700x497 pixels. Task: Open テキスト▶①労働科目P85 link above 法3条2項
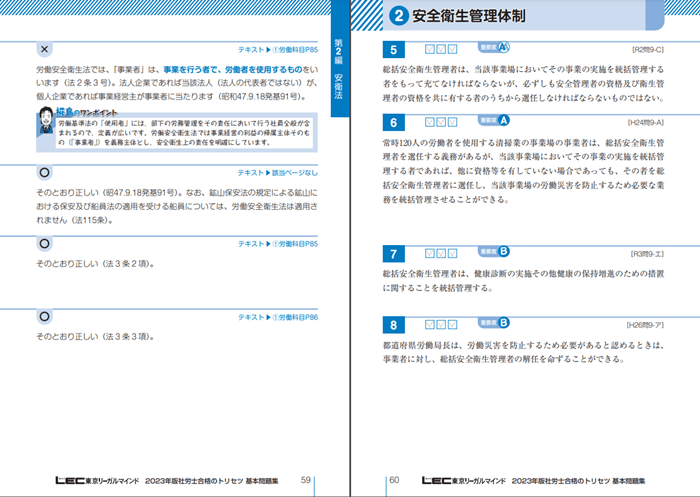pos(278,244)
